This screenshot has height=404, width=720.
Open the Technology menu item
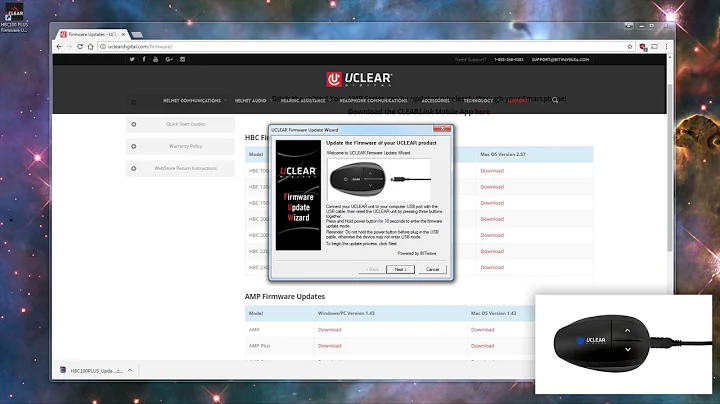click(x=478, y=101)
